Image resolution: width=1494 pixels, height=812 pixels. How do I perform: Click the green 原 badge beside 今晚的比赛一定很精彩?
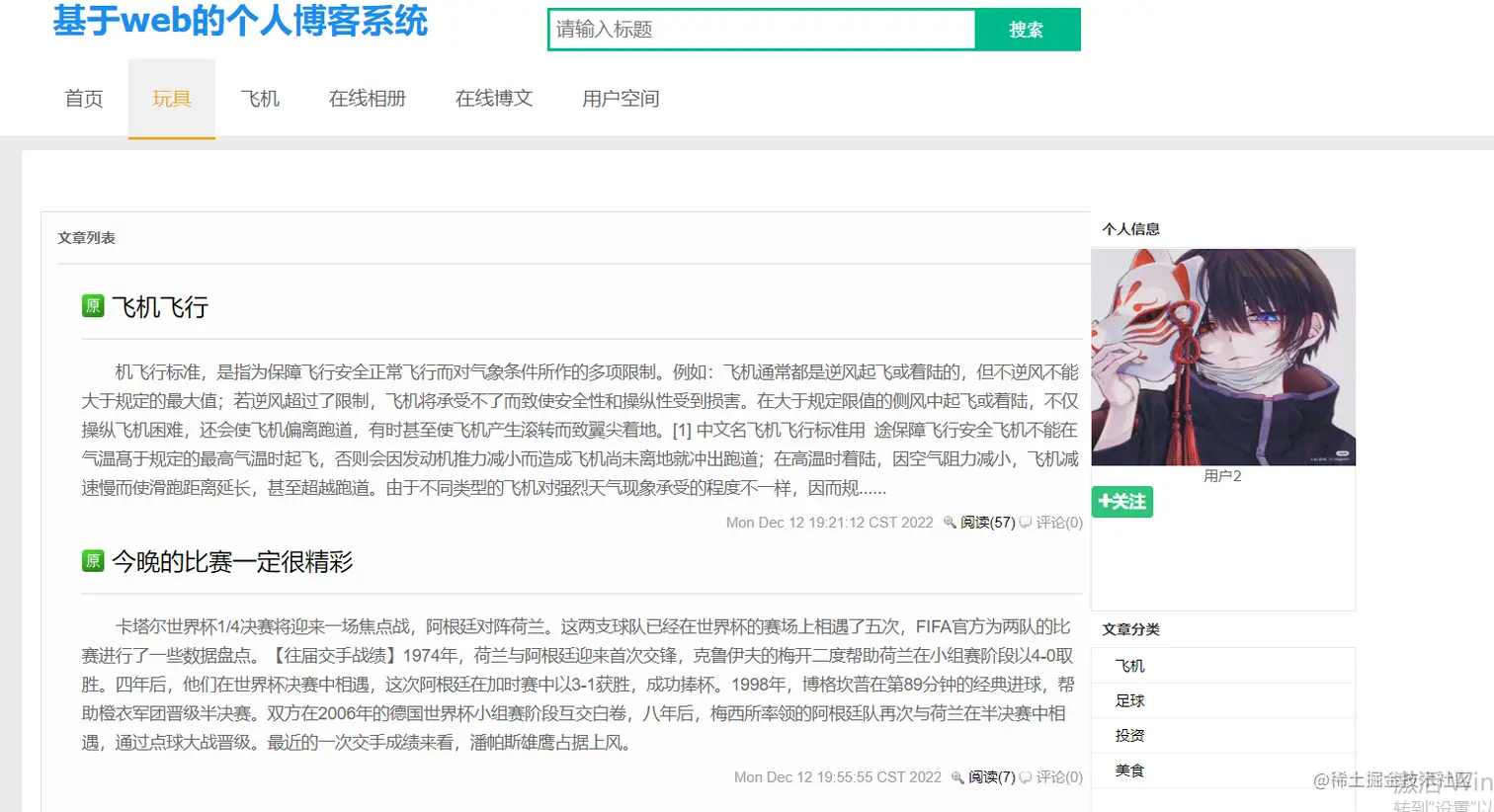click(93, 561)
